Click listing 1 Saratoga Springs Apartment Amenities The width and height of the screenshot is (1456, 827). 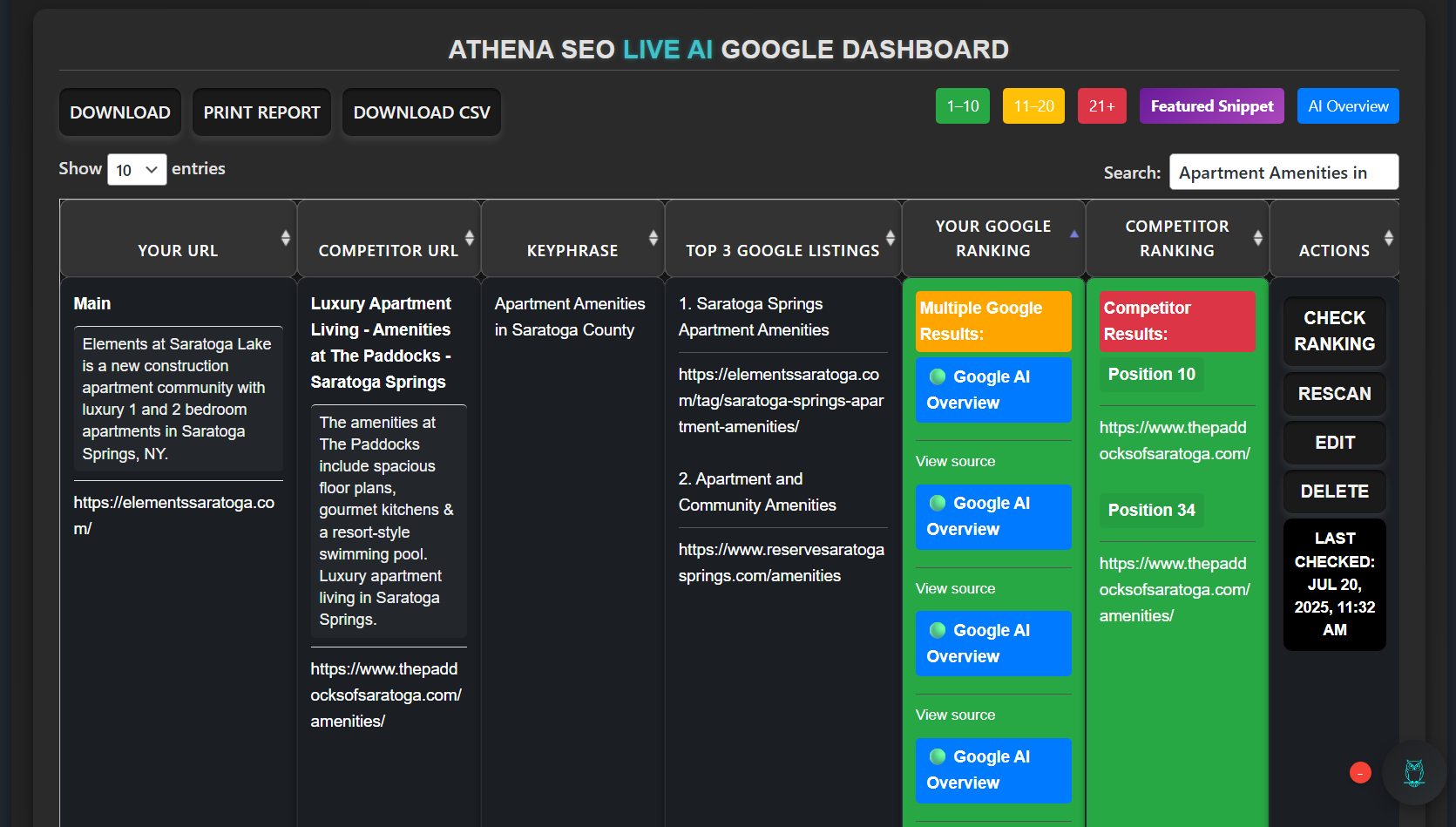click(754, 317)
